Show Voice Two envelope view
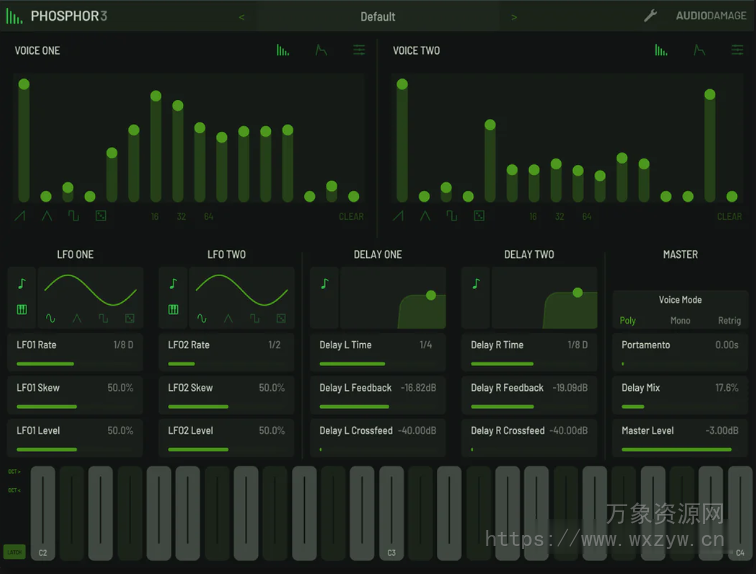This screenshot has height=574, width=756. click(699, 50)
